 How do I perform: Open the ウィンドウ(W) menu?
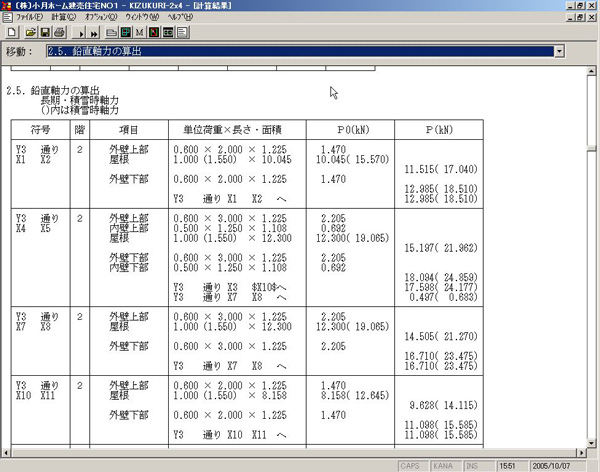[145, 18]
